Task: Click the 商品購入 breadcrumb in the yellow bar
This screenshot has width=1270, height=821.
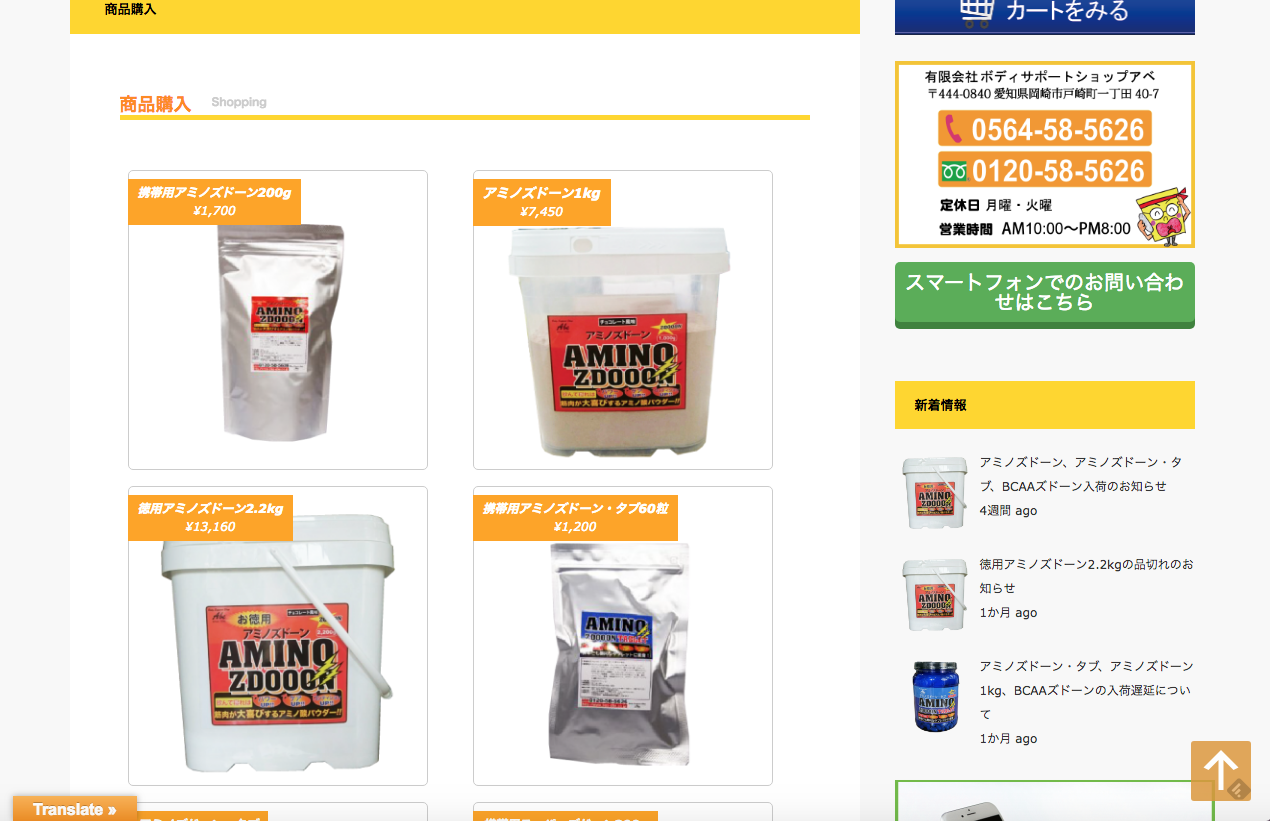Action: pos(130,9)
